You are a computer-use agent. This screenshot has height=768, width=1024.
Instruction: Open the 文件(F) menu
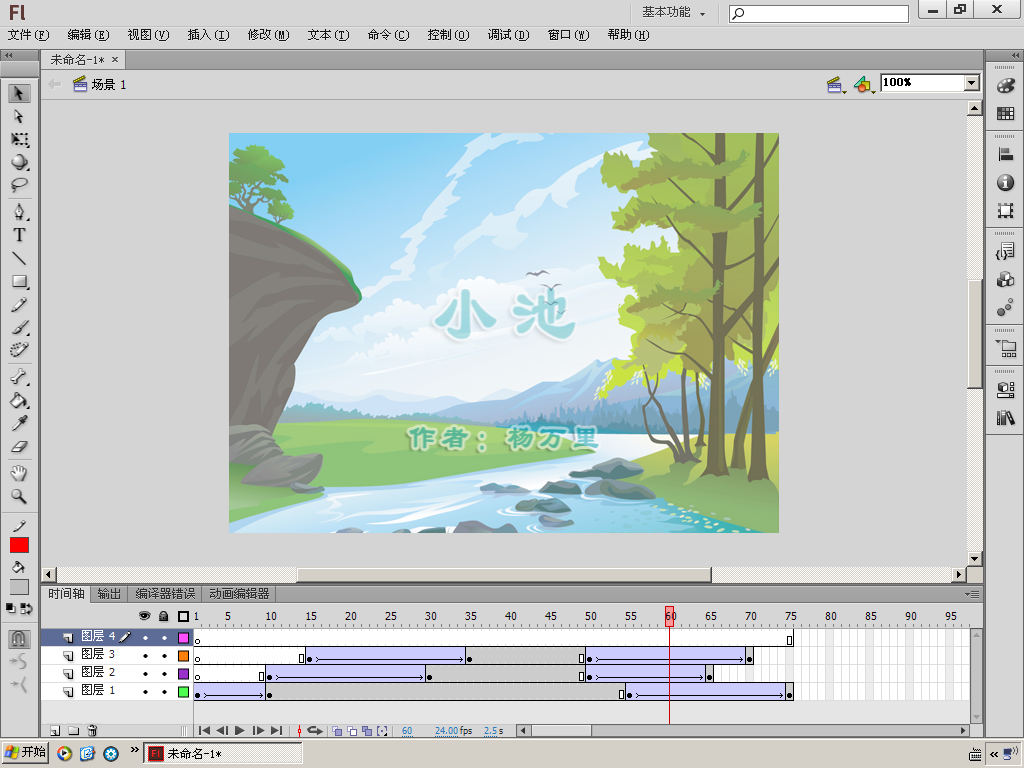29,35
